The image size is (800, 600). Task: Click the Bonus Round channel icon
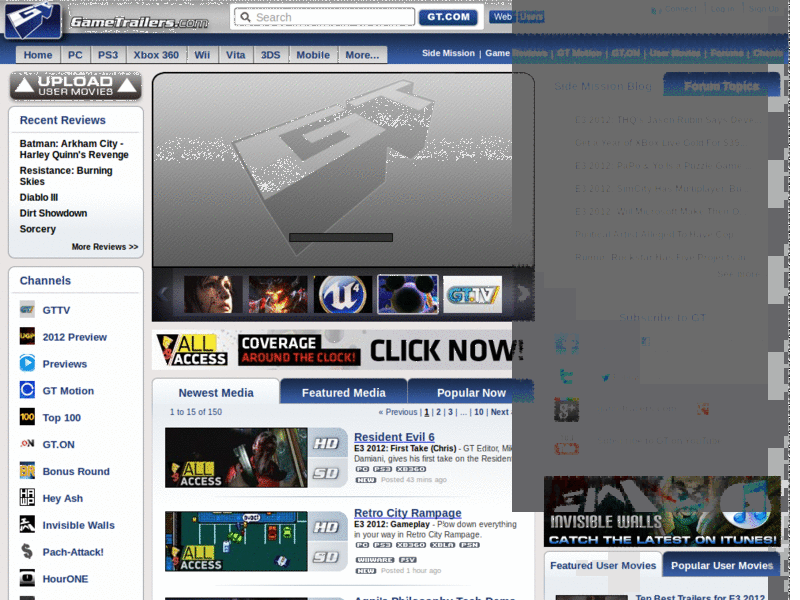tap(27, 470)
